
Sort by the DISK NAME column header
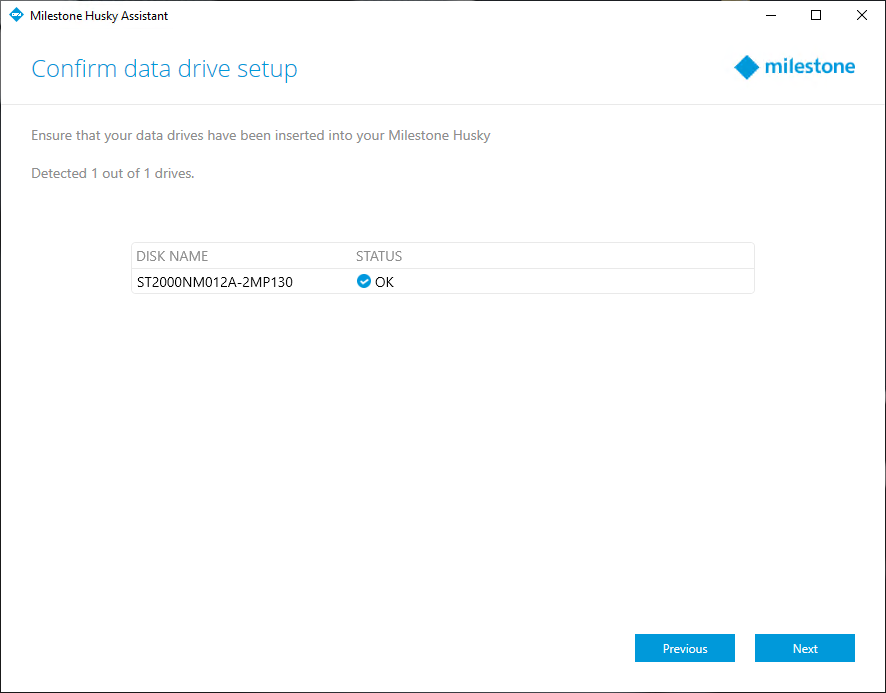(x=172, y=256)
